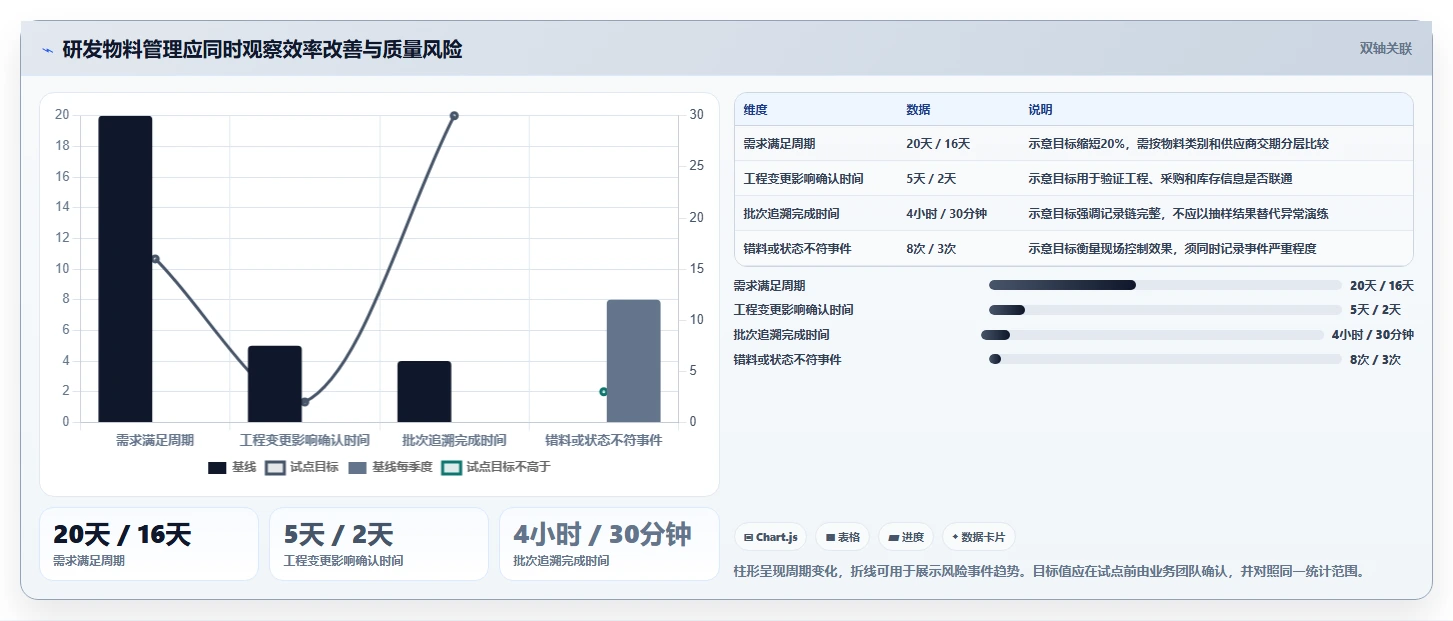Screen dimensions: 1453x621
Task: Click the 需求满足周期 progress bar
Action: coord(1165,285)
